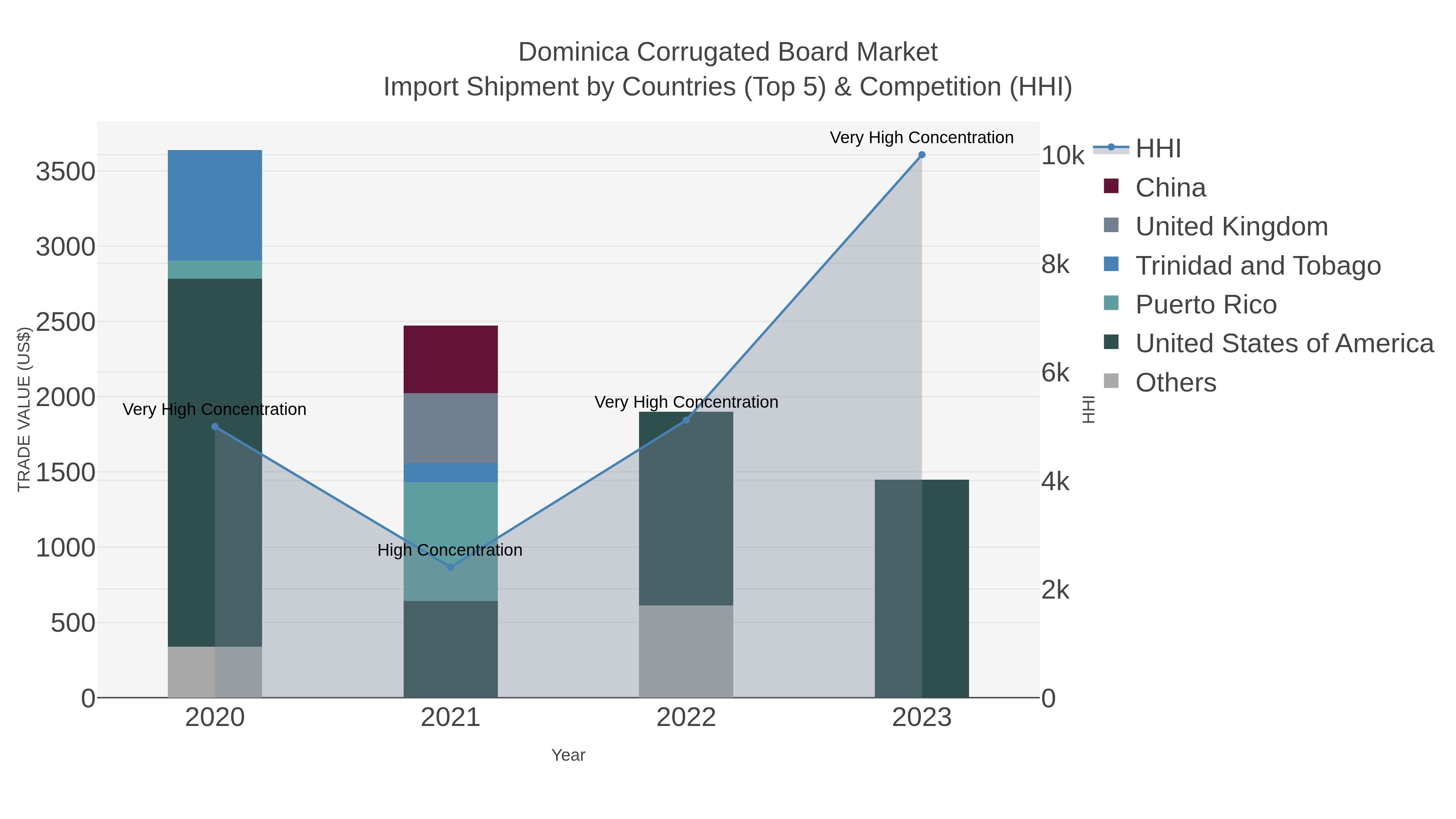Click the 2020 x-axis tick label
Viewport: 1456px width, 819px height.
click(x=215, y=718)
